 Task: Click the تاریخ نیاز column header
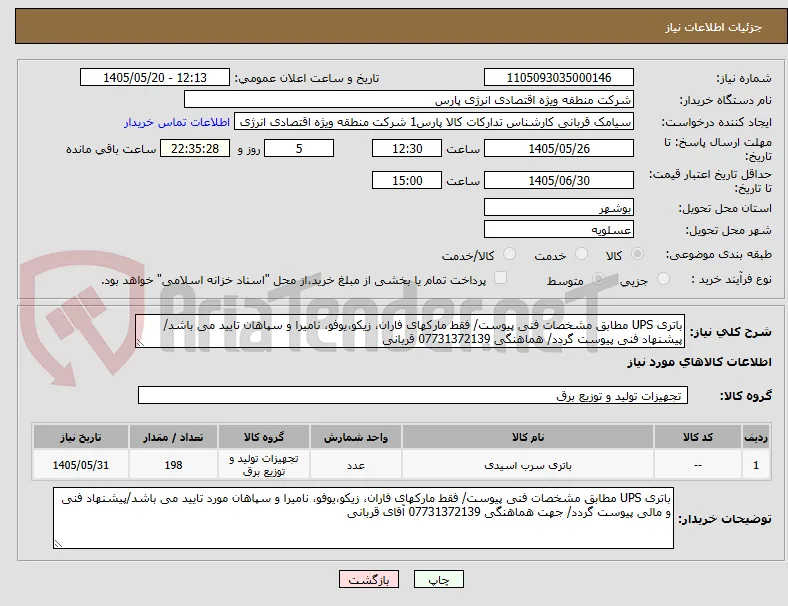80,437
